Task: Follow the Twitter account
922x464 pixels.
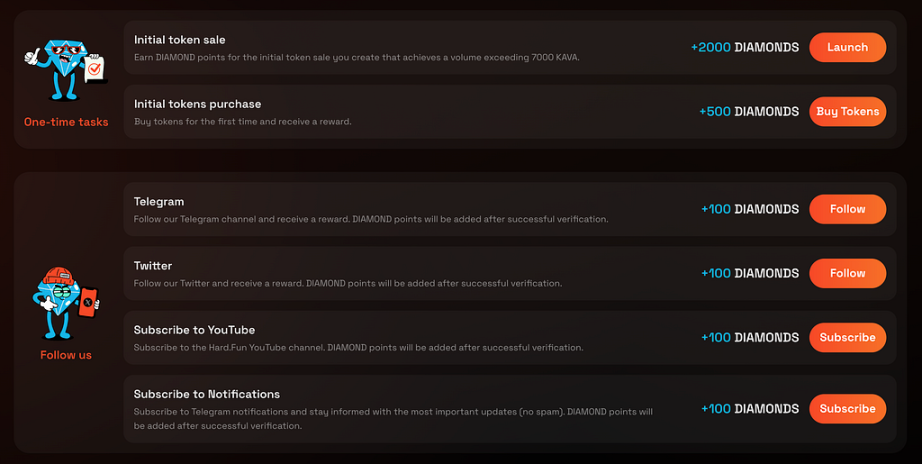Action: coord(847,273)
